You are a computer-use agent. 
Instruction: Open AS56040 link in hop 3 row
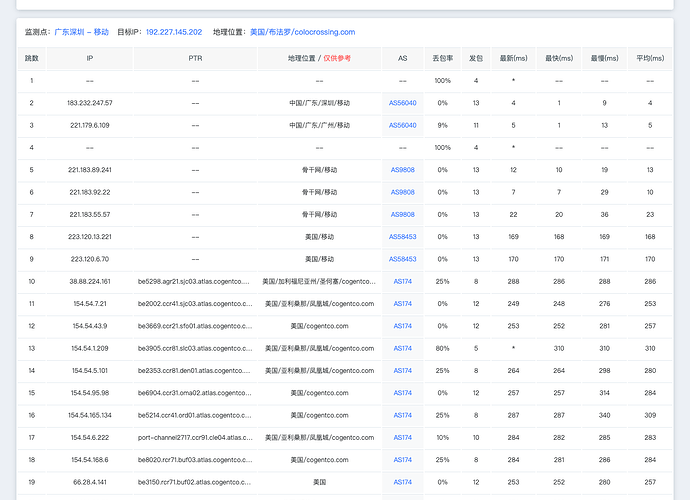click(x=403, y=125)
